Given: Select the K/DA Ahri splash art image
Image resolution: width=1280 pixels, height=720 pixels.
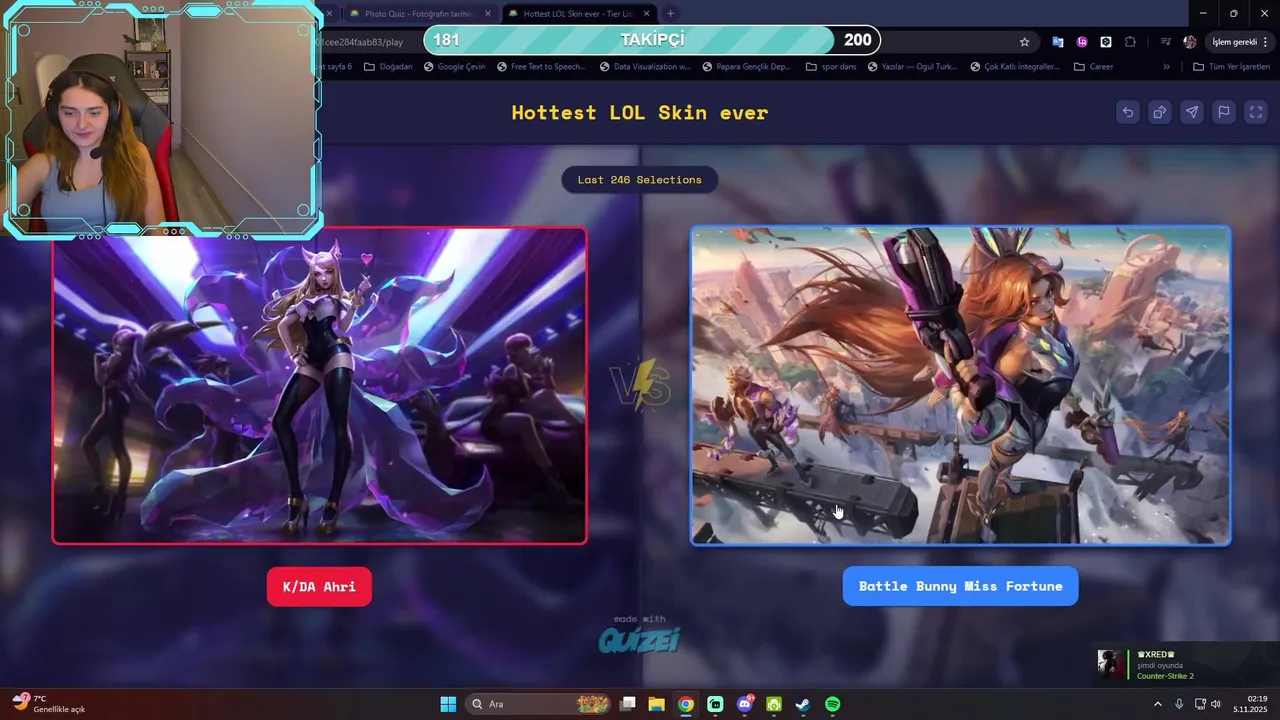Looking at the screenshot, I should (319, 386).
